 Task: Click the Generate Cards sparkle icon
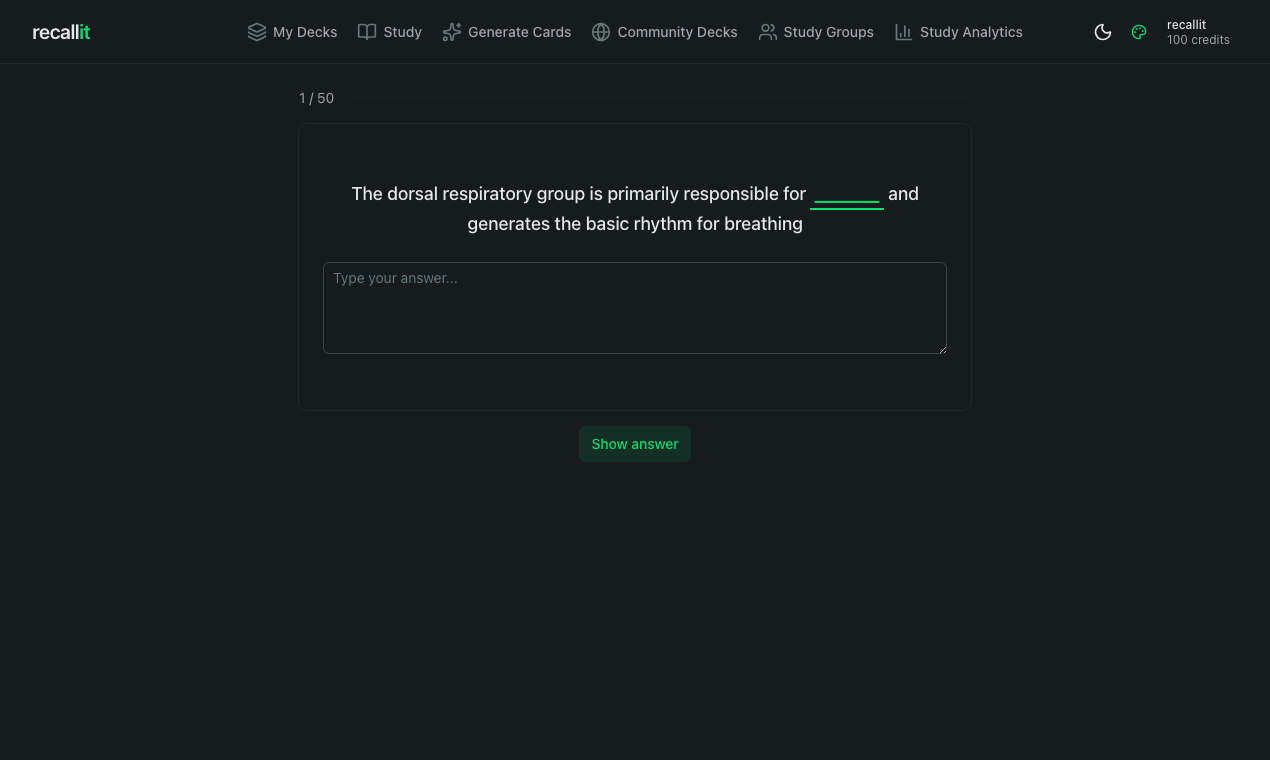(452, 31)
